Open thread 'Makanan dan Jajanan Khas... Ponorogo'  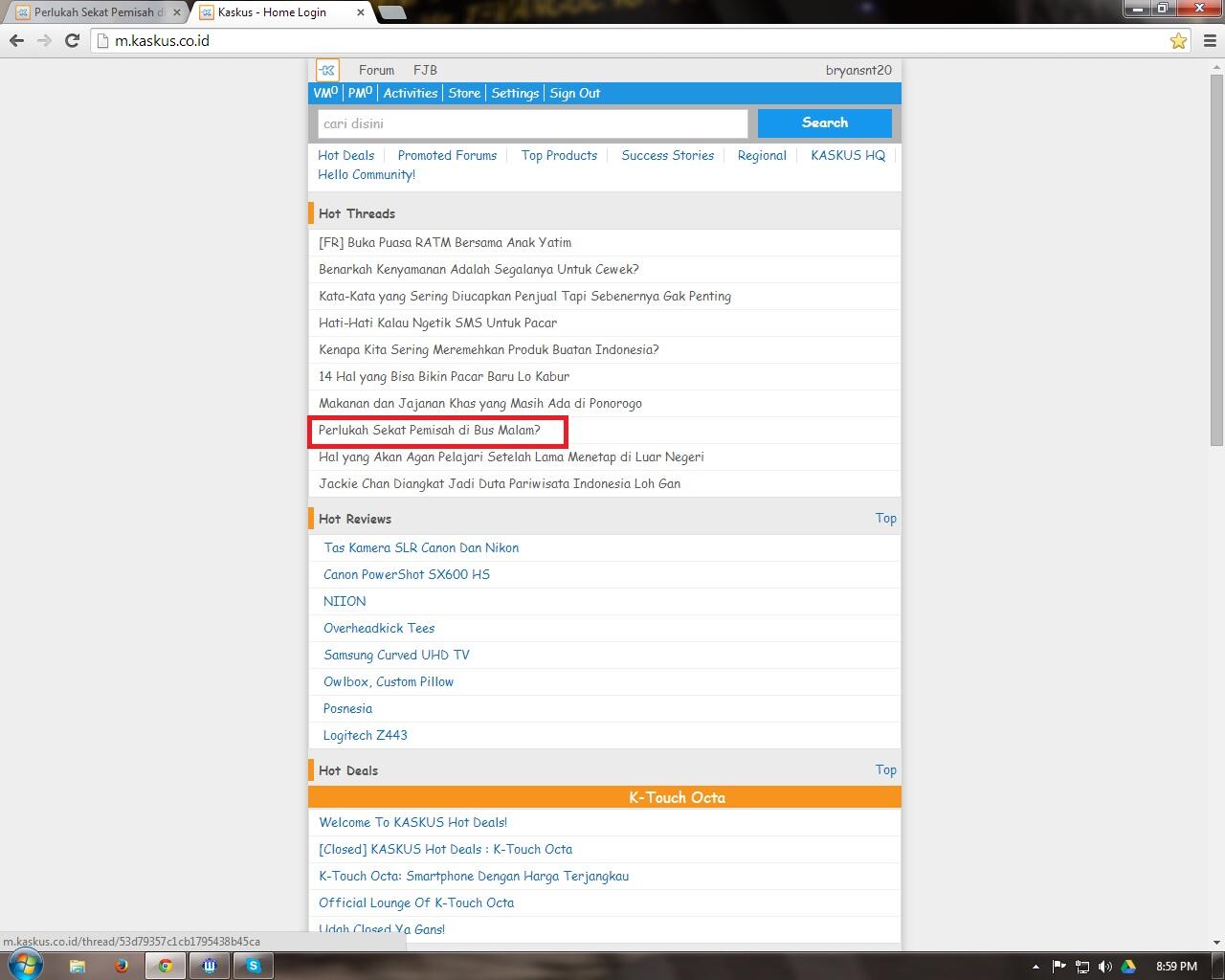(480, 403)
